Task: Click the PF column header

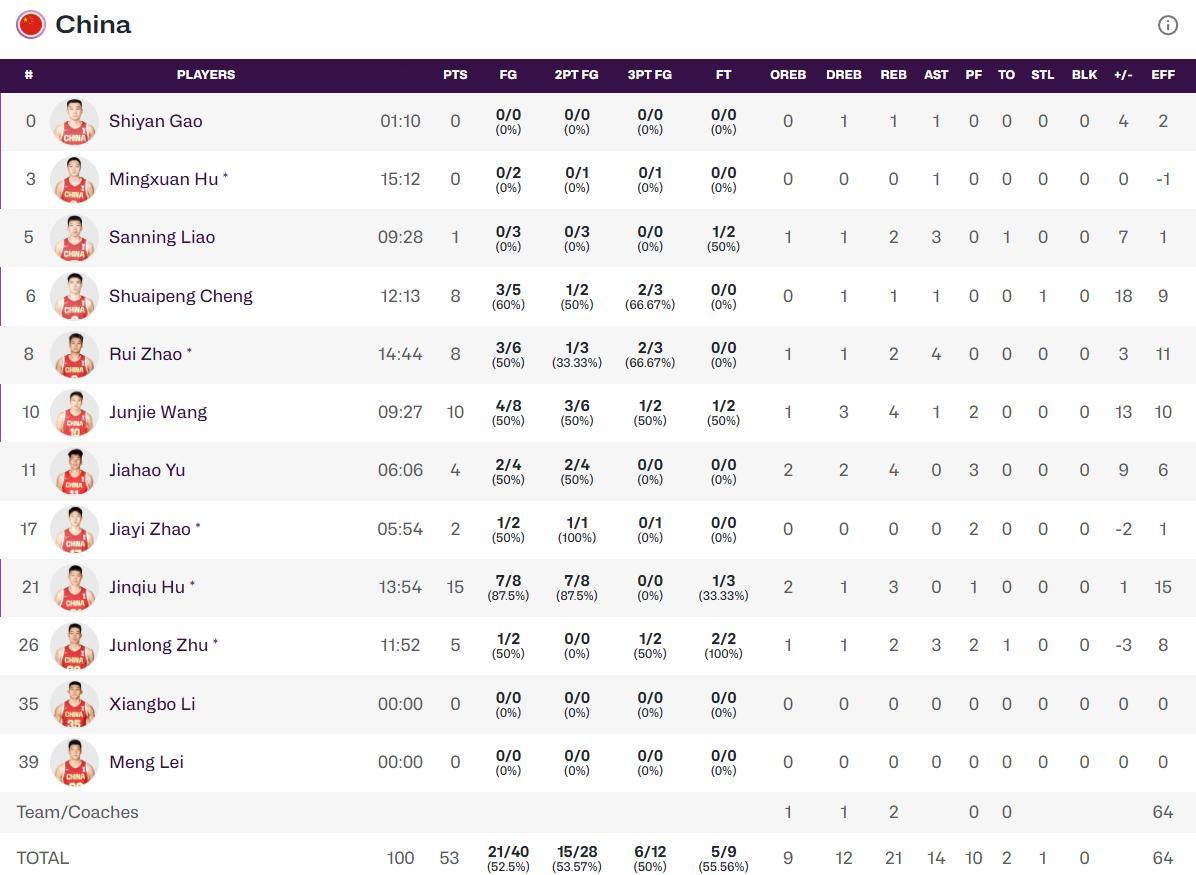Action: coord(973,75)
